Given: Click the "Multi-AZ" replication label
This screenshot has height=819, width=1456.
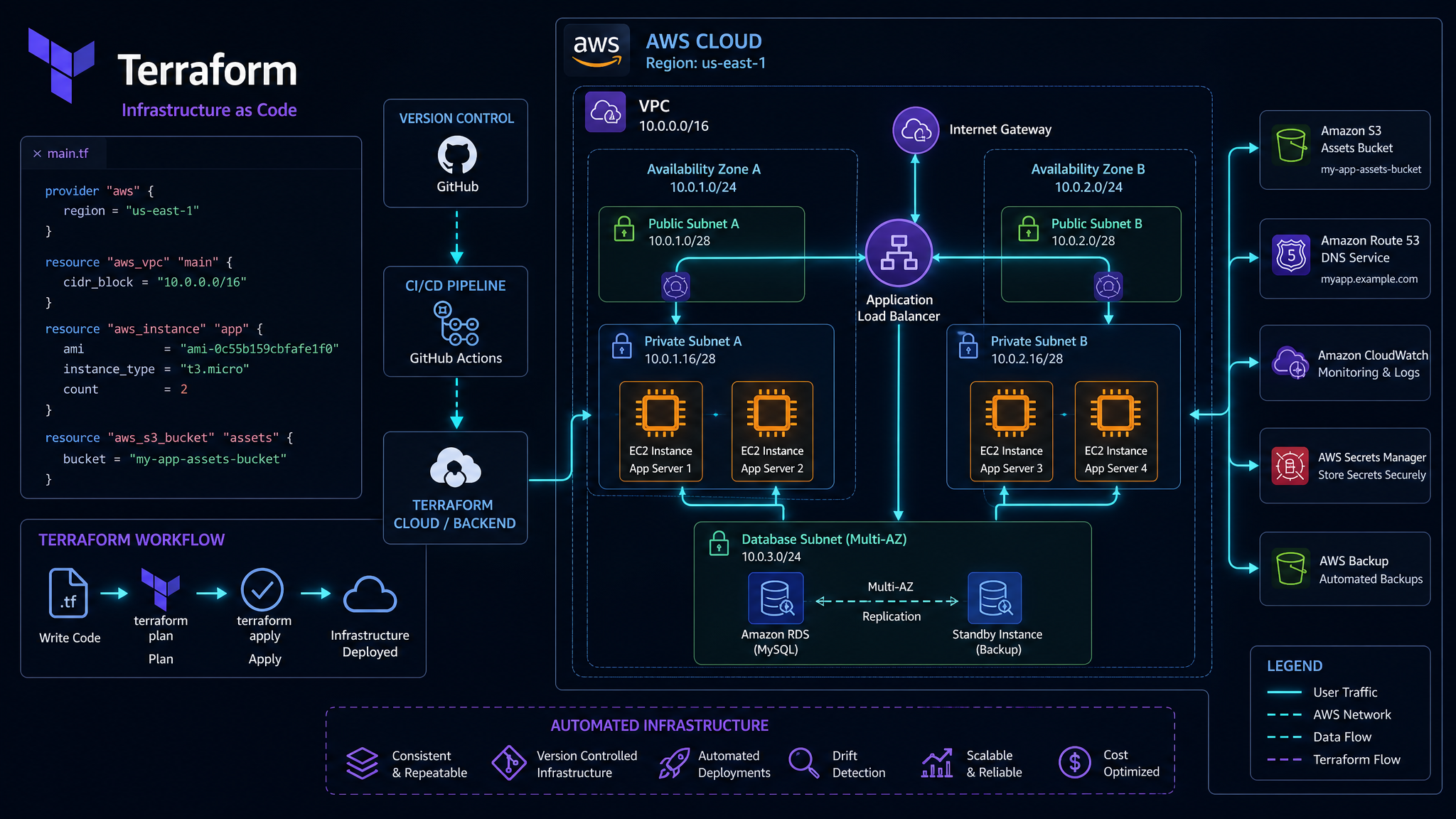Looking at the screenshot, I should click(890, 587).
